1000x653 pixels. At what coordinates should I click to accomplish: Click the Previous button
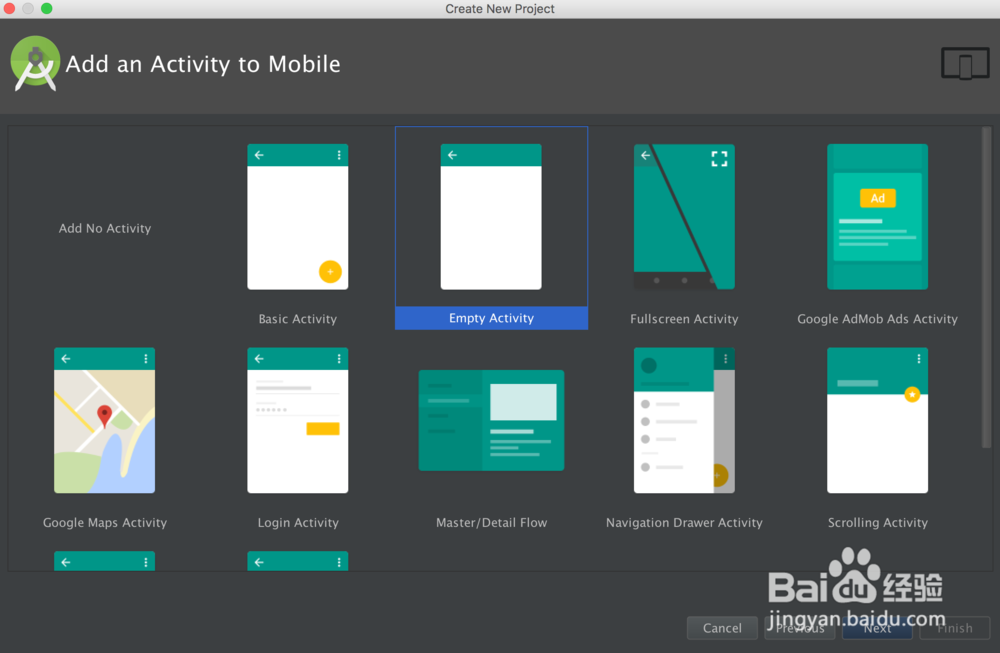click(x=800, y=628)
